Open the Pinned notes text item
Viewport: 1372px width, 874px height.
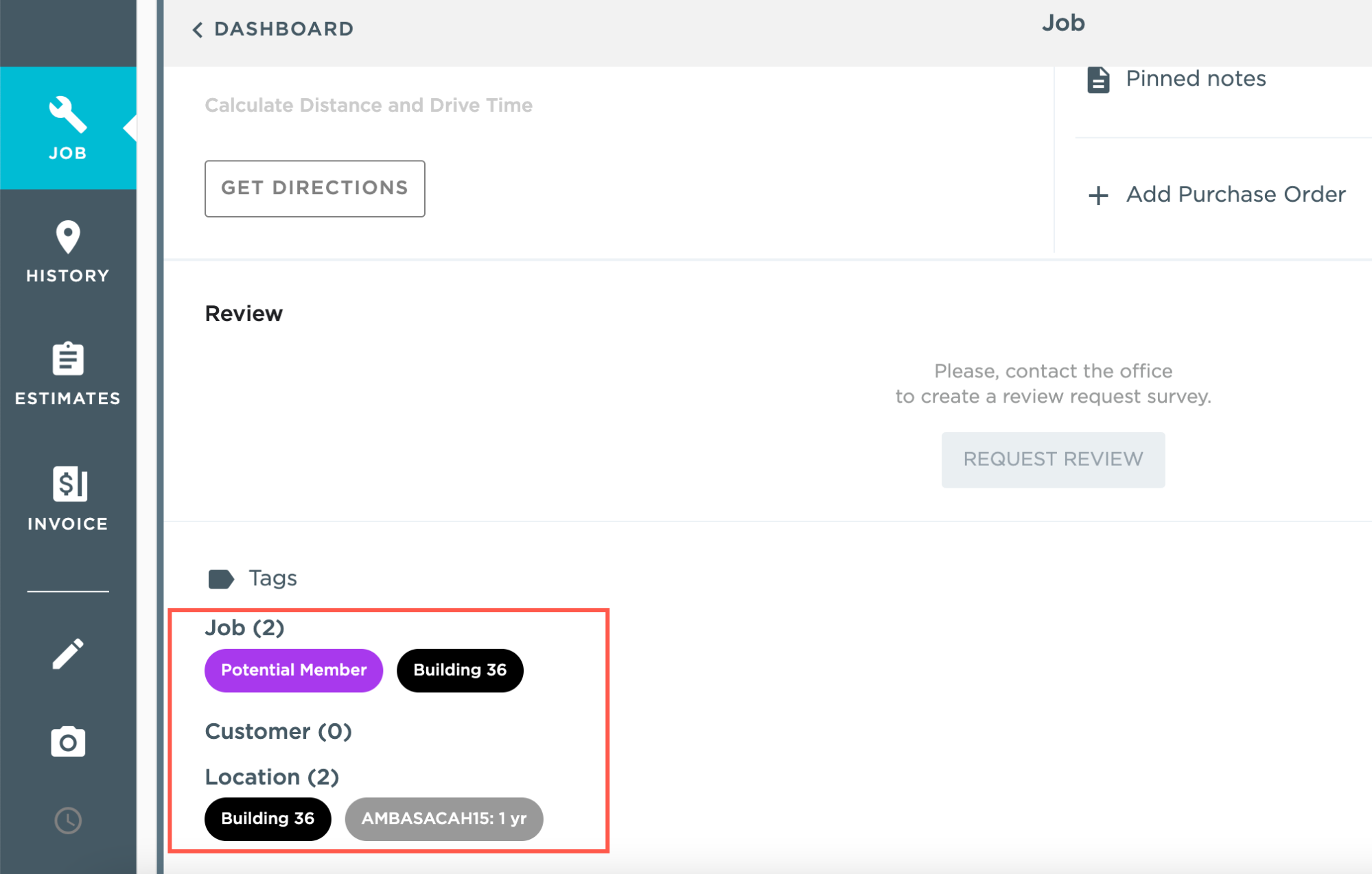(1195, 79)
